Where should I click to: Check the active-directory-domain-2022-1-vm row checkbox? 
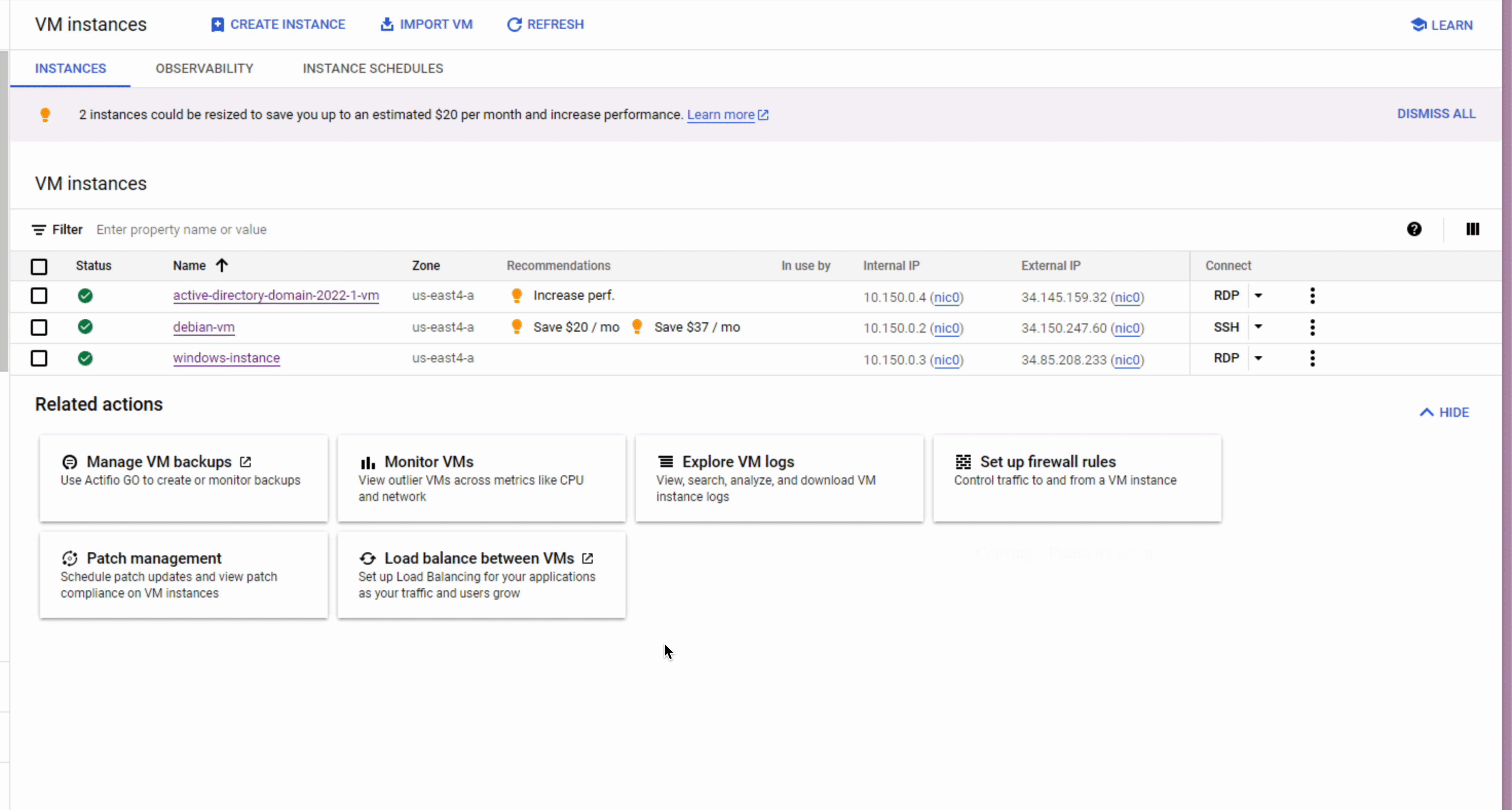click(40, 296)
